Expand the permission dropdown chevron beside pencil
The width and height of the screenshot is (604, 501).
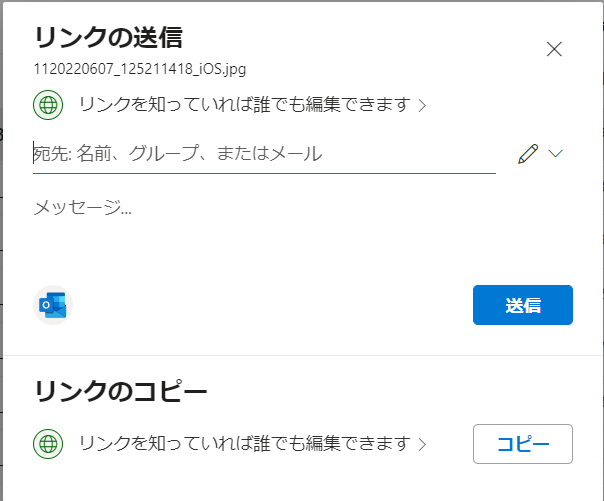(555, 154)
